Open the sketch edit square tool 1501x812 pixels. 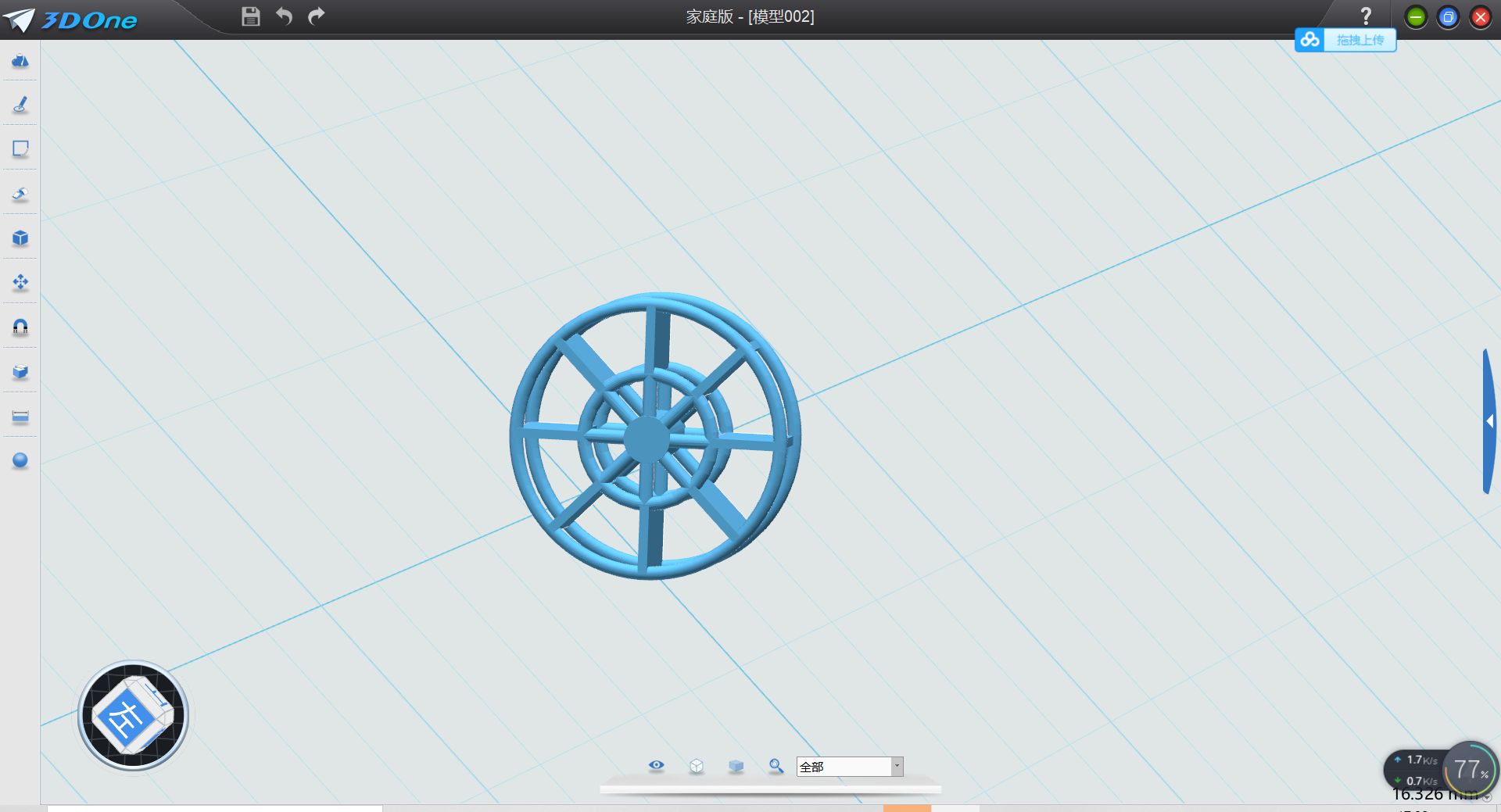pyautogui.click(x=20, y=149)
